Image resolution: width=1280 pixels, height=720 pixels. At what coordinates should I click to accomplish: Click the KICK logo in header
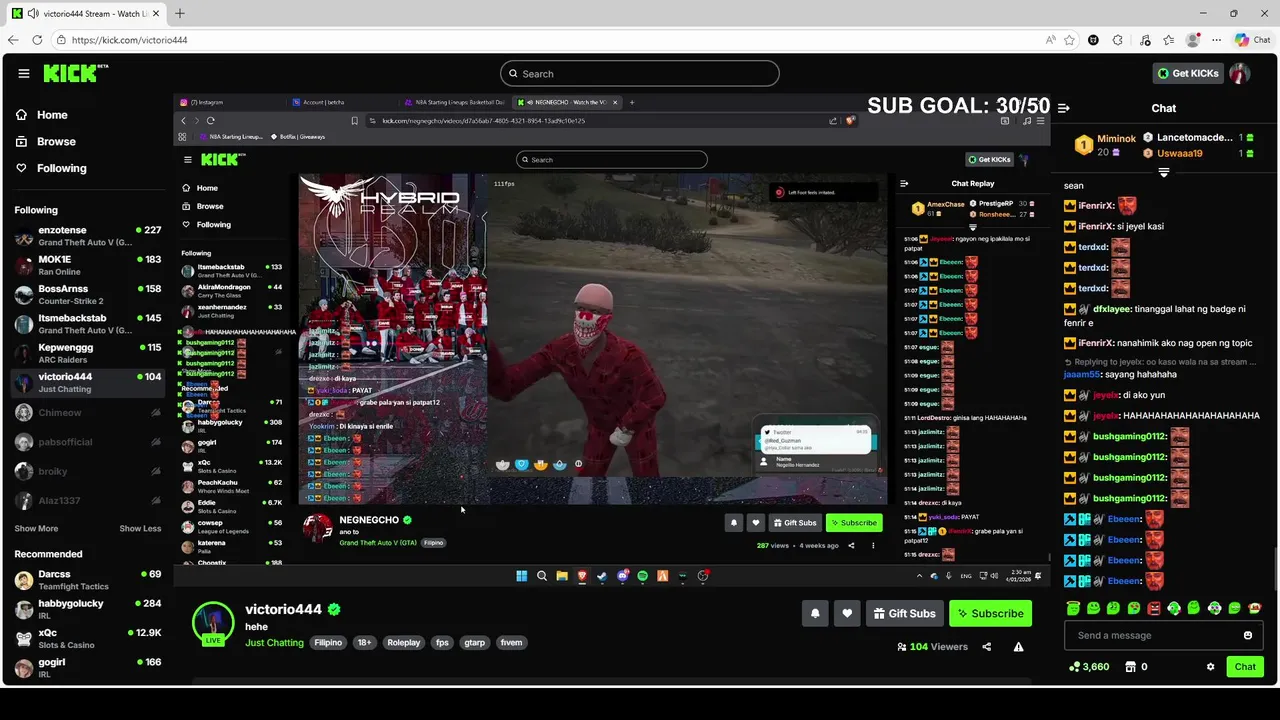tap(75, 73)
